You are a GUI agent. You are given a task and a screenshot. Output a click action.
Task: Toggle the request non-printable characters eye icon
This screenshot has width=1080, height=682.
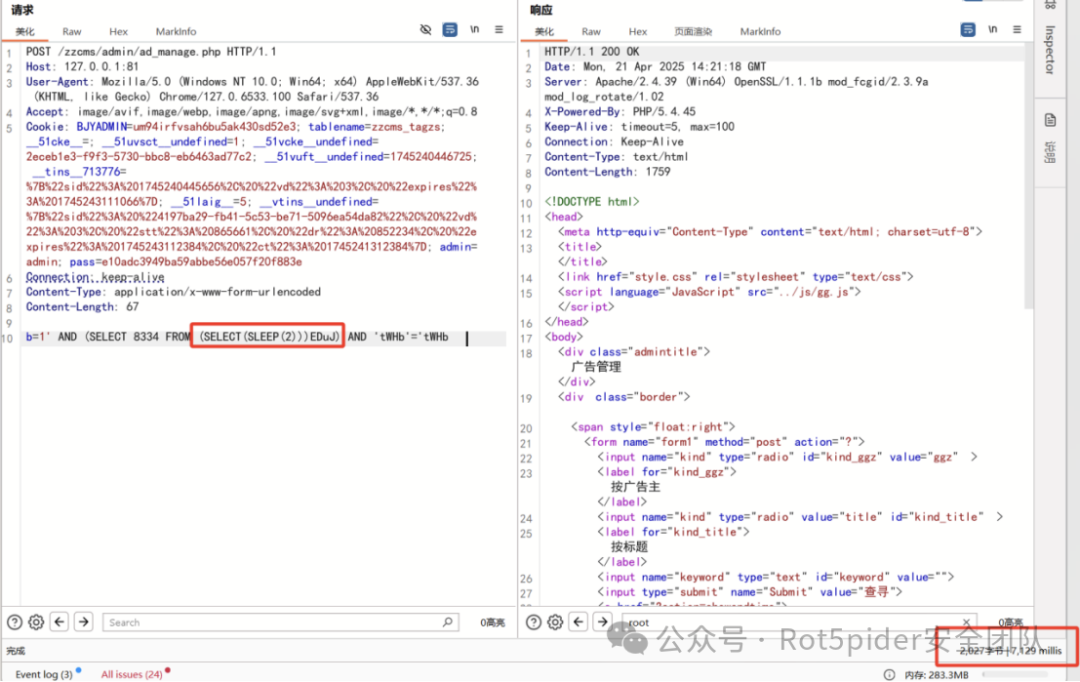coord(426,30)
